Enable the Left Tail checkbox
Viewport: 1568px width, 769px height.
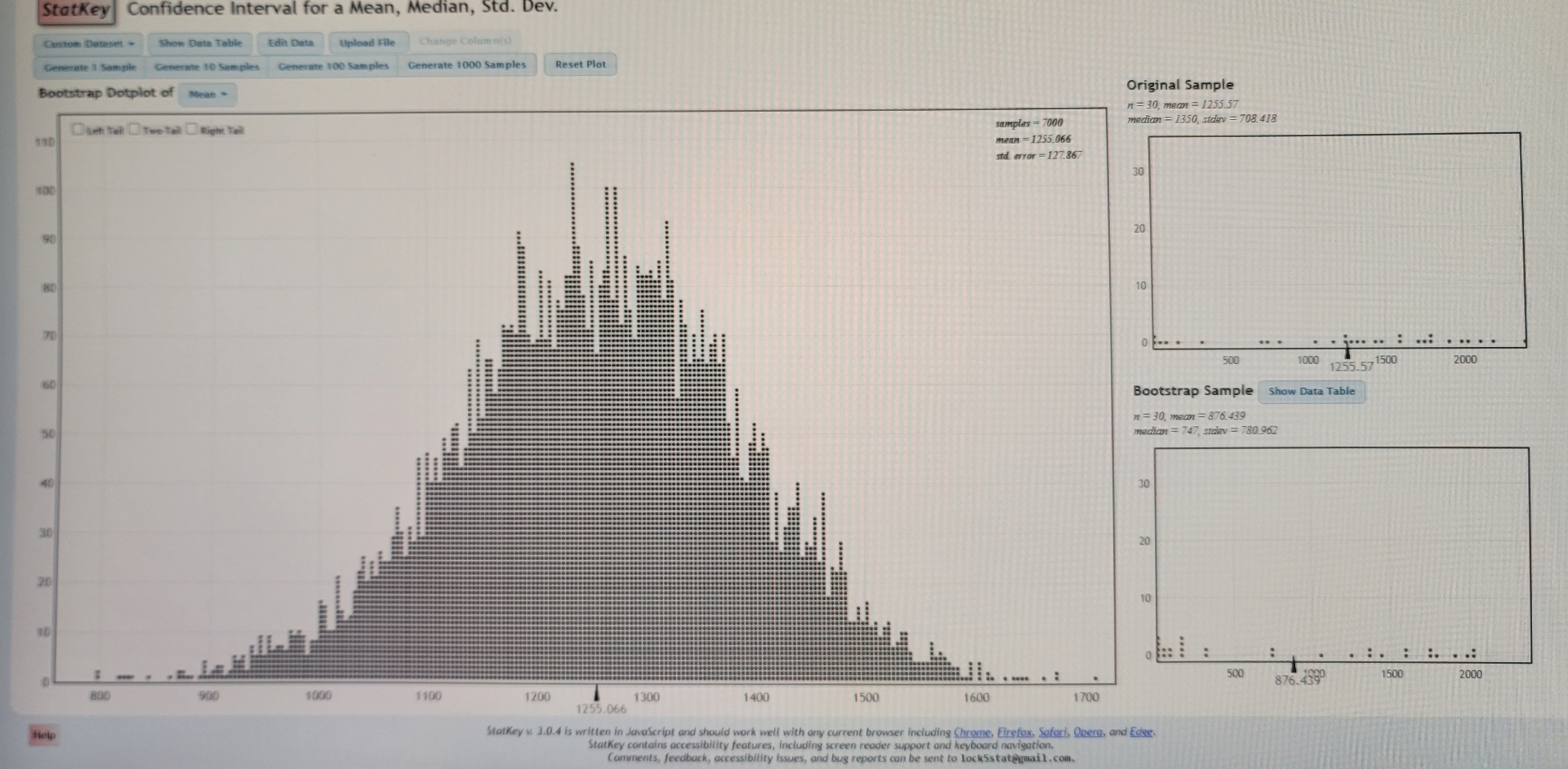click(x=78, y=127)
